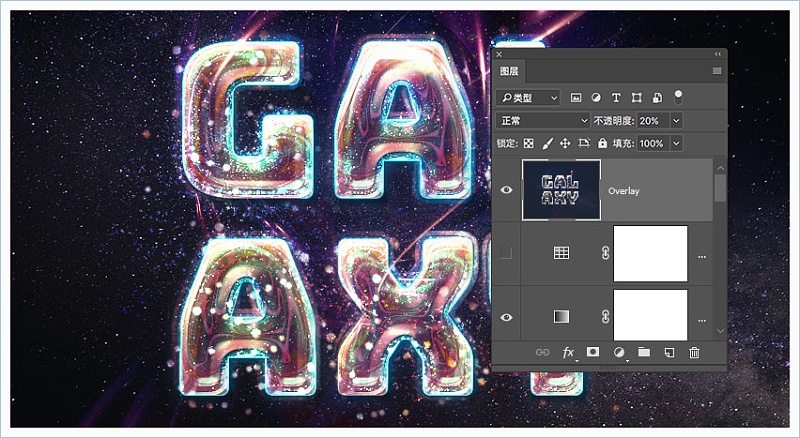Viewport: 800px width, 438px height.
Task: Add a layer style with fx button
Action: 568,352
